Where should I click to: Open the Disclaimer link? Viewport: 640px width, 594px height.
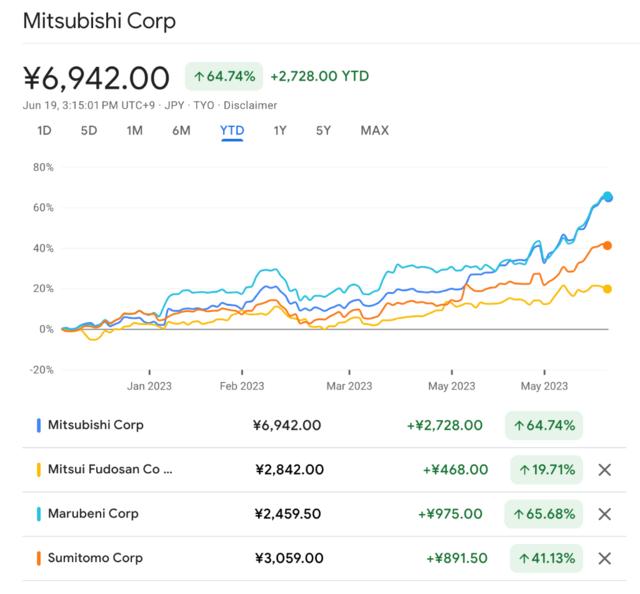point(253,105)
